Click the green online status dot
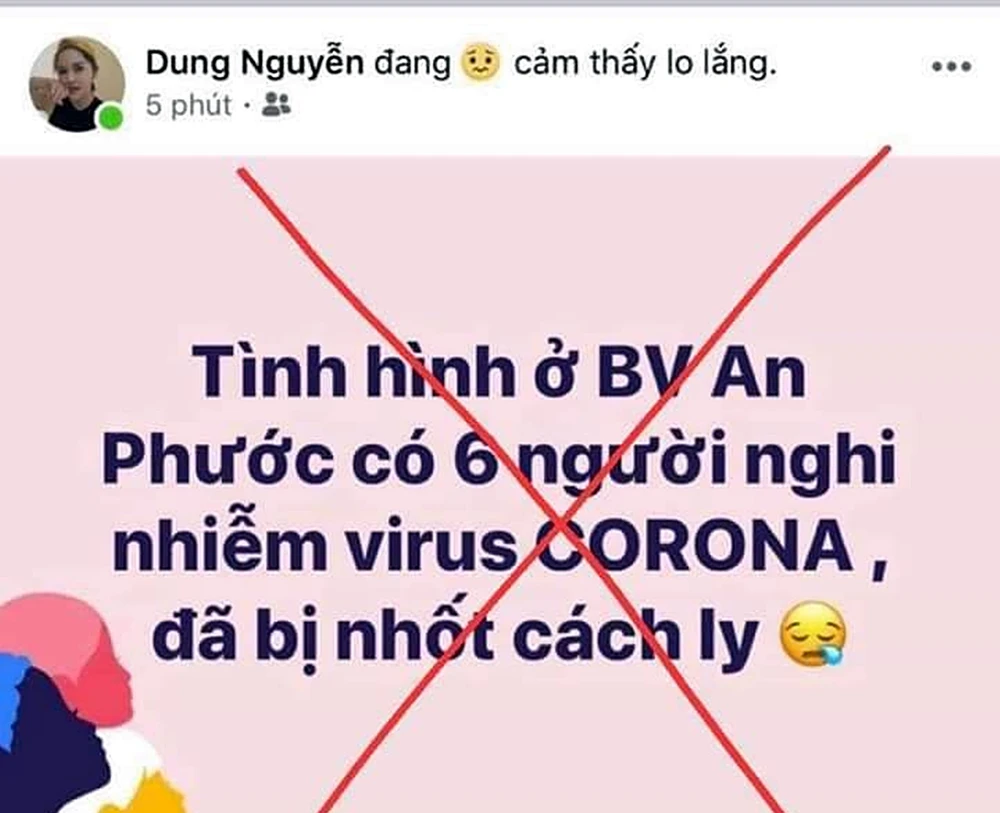 pyautogui.click(x=112, y=117)
